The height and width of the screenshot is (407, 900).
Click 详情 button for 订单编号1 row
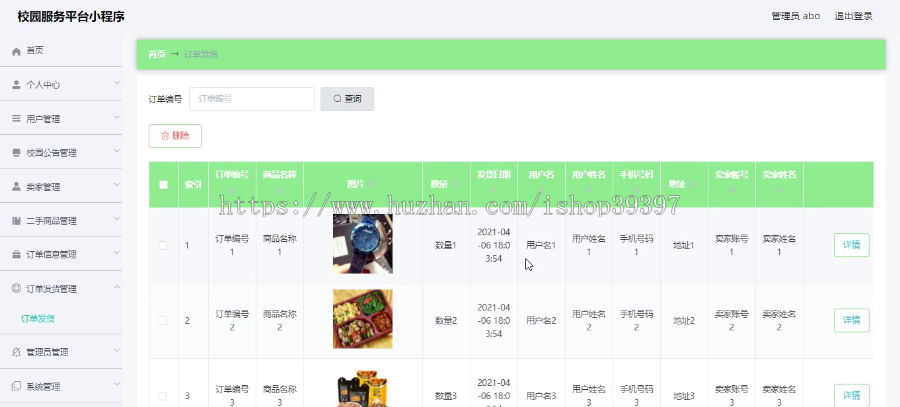click(851, 245)
